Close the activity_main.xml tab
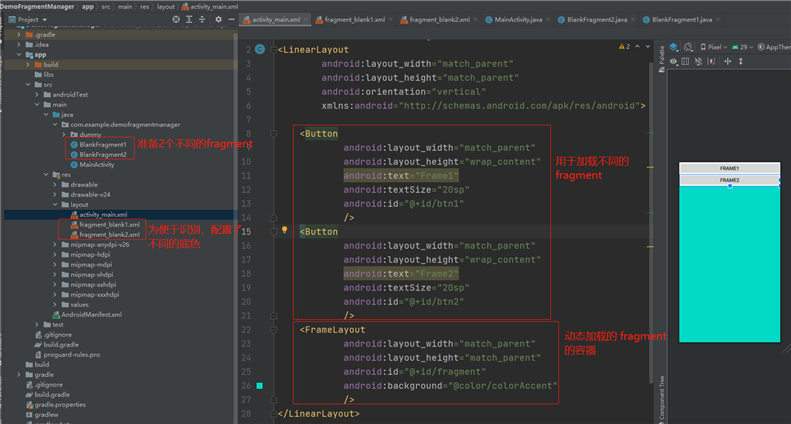The image size is (791, 424). point(305,20)
